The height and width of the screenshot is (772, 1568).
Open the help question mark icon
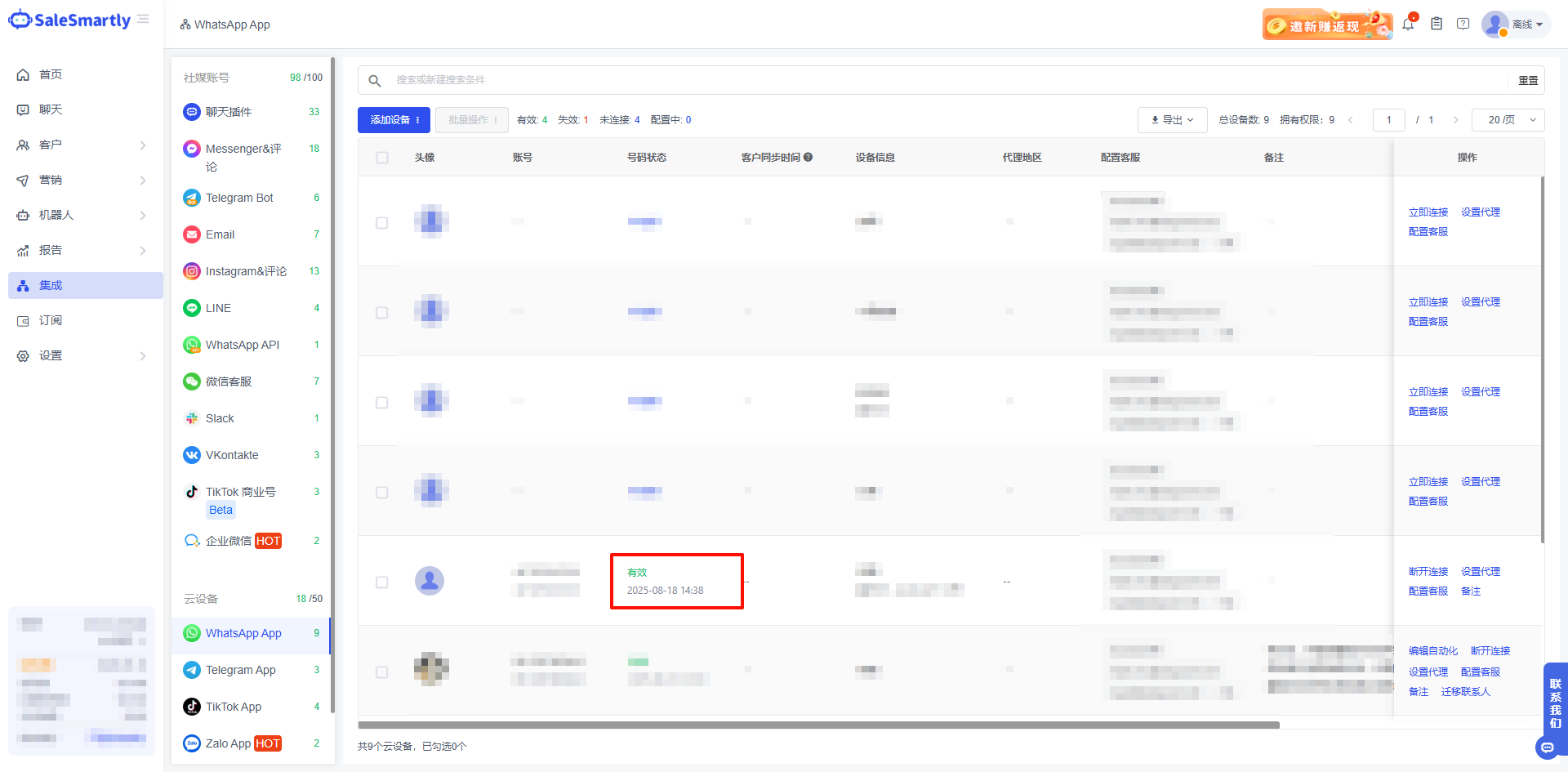(x=1463, y=25)
